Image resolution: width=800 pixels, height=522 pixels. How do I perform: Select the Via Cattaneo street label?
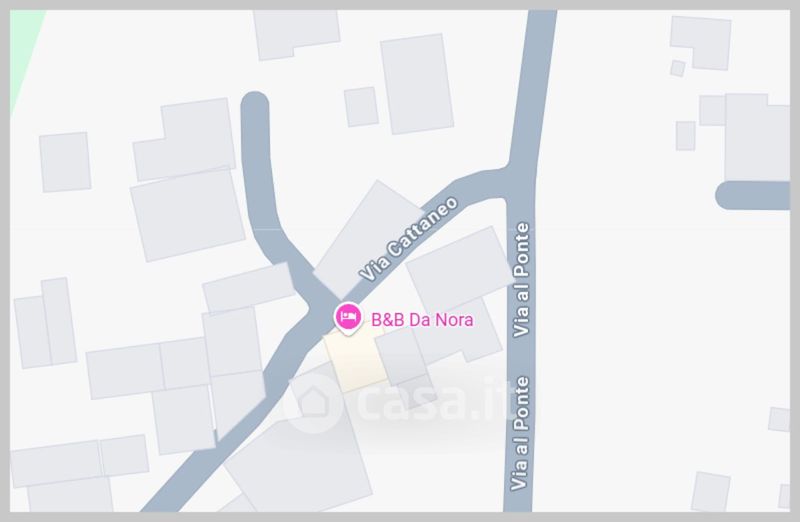click(x=408, y=238)
